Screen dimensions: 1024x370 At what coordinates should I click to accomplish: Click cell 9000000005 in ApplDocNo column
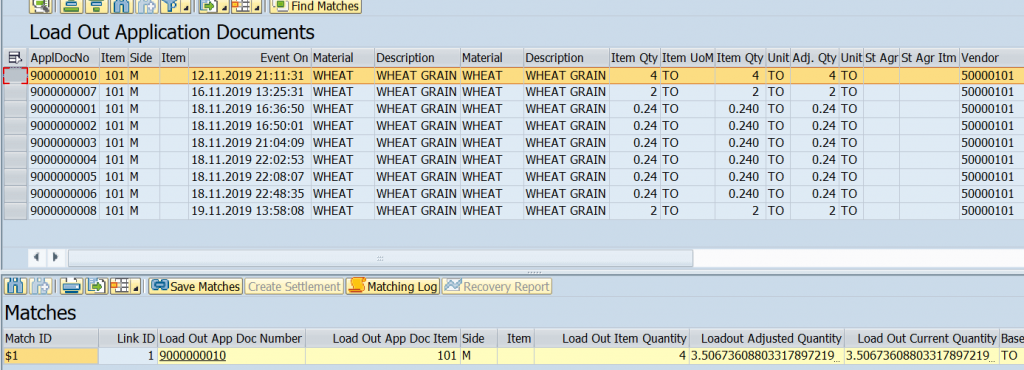tap(64, 177)
